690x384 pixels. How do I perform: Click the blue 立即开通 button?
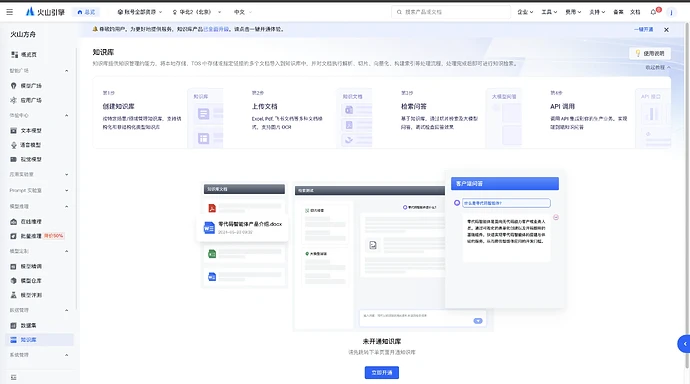coord(382,373)
